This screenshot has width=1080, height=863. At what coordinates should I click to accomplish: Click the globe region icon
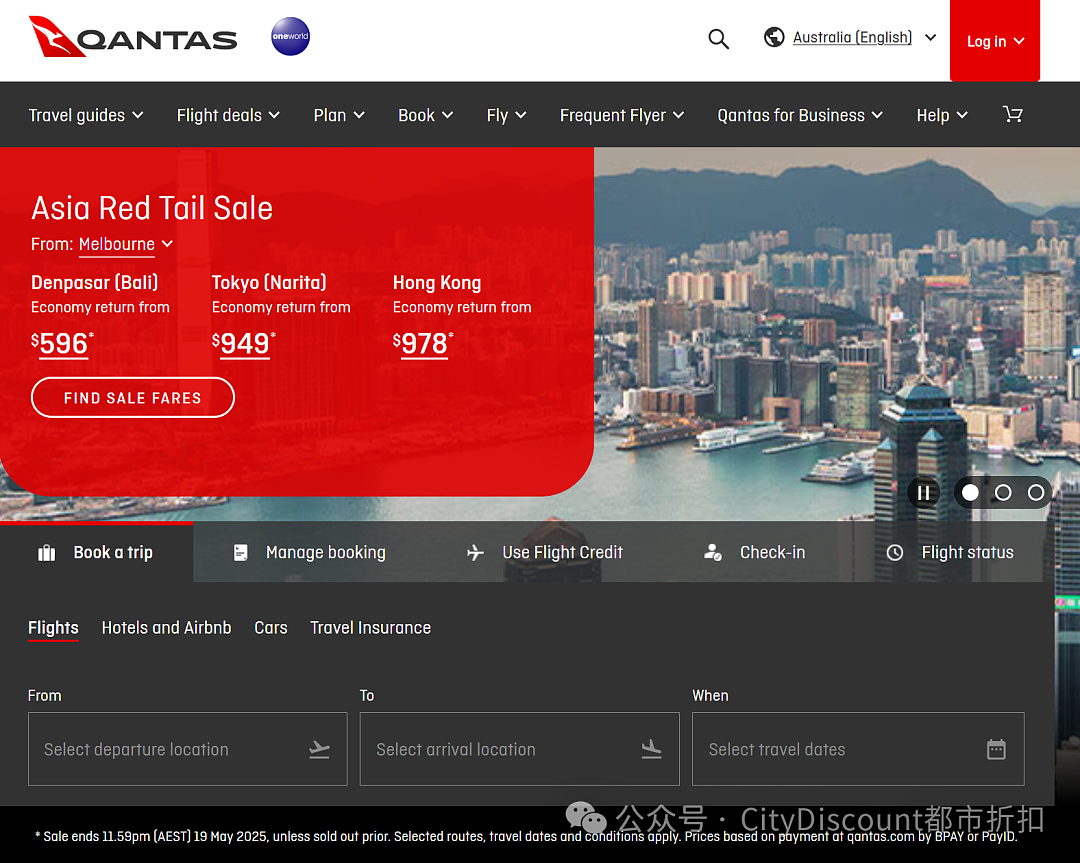click(x=774, y=37)
